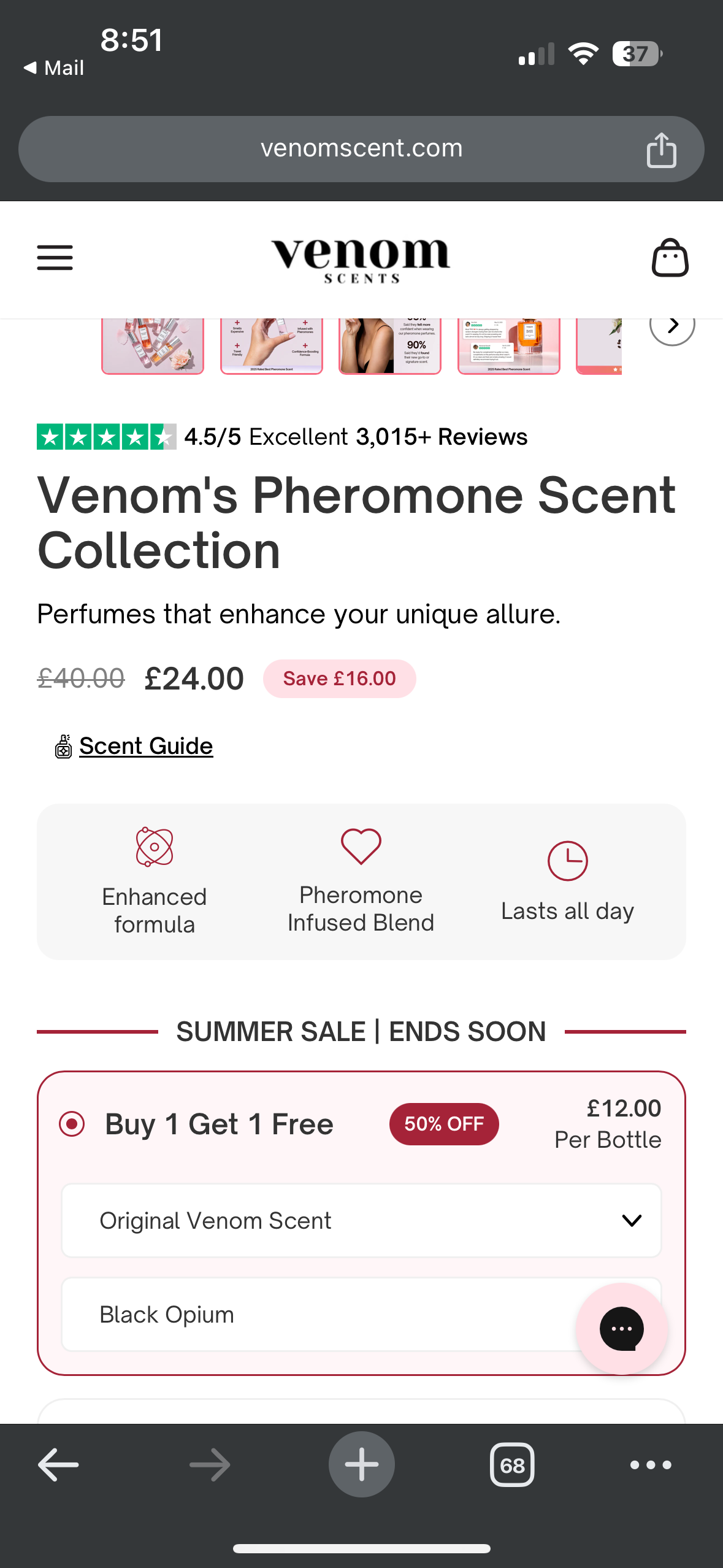Show next product images with chevron

coord(672,325)
